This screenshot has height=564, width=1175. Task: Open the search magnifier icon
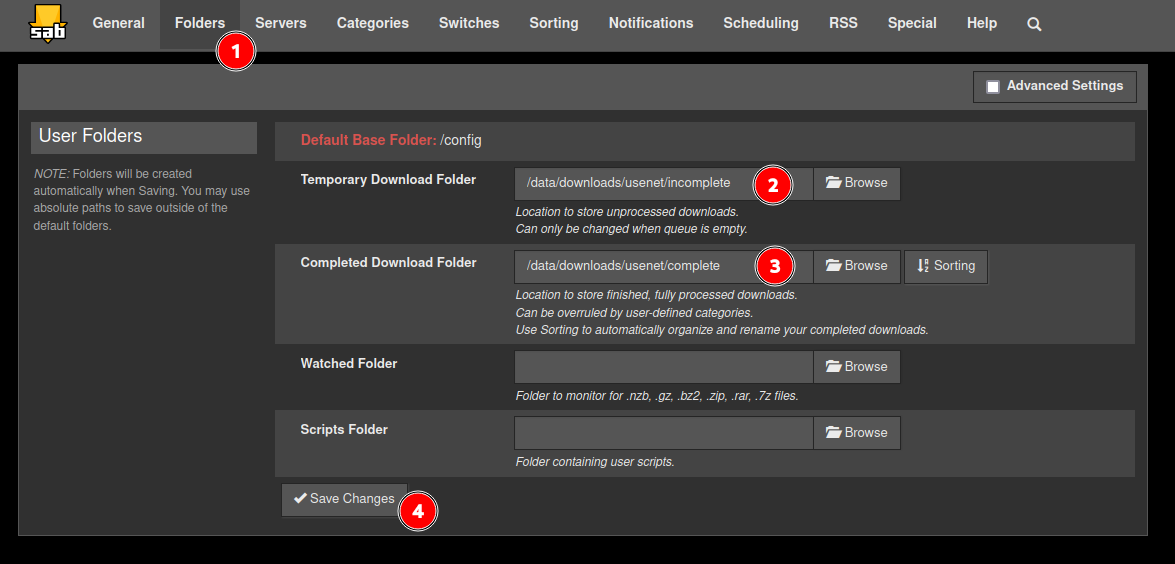pyautogui.click(x=1034, y=24)
